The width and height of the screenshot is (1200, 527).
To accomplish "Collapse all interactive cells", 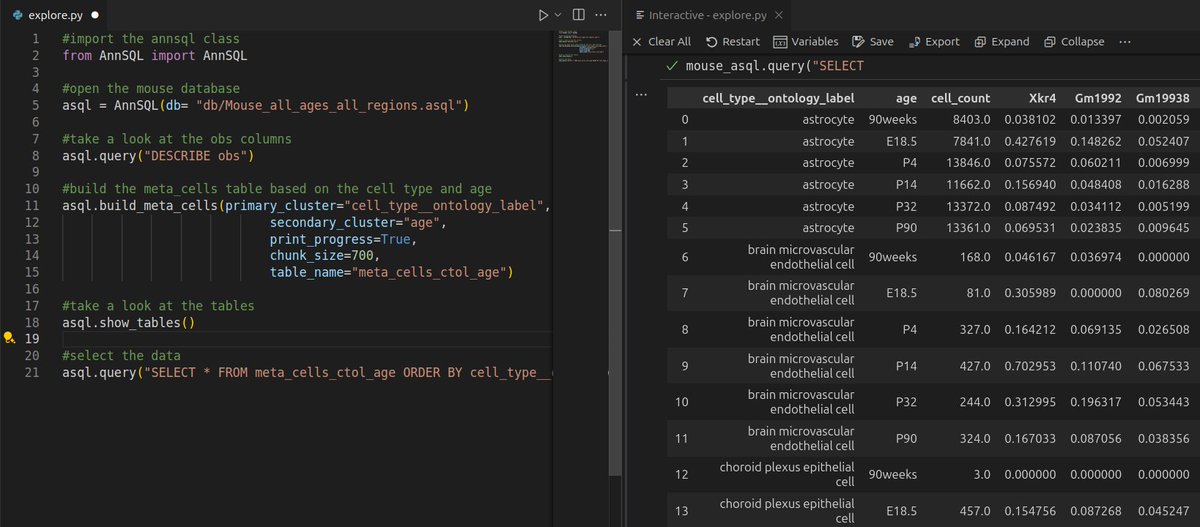I will (1074, 42).
